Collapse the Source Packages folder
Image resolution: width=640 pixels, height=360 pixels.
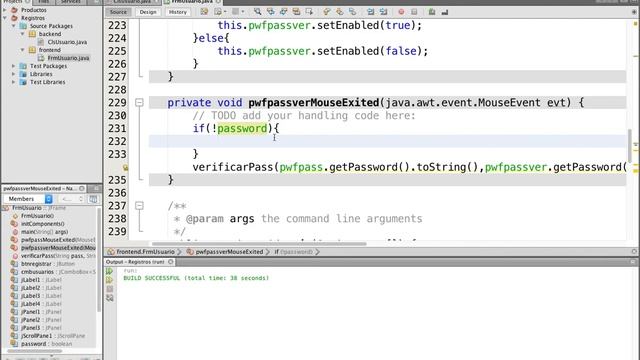tap(13, 26)
